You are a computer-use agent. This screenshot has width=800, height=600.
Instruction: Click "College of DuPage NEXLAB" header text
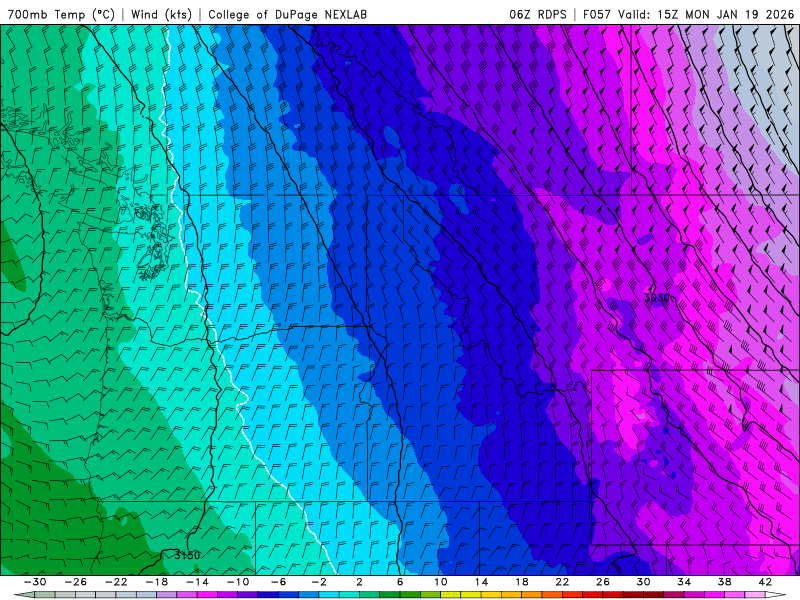pyautogui.click(x=287, y=14)
